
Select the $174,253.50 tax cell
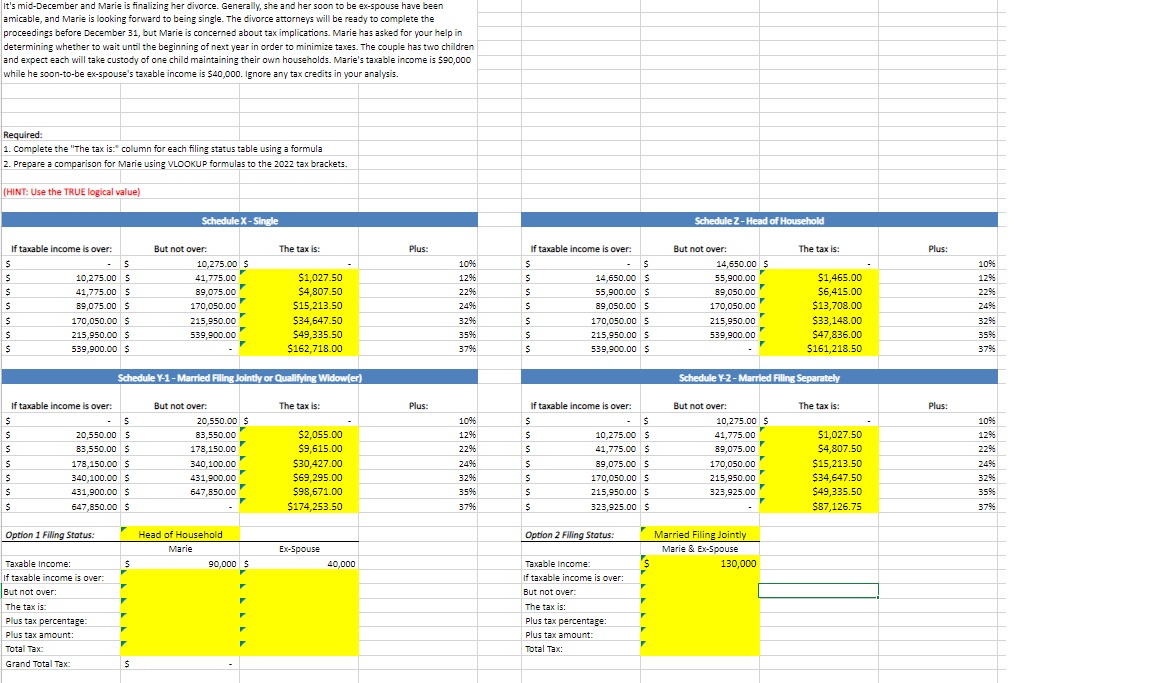pyautogui.click(x=299, y=506)
